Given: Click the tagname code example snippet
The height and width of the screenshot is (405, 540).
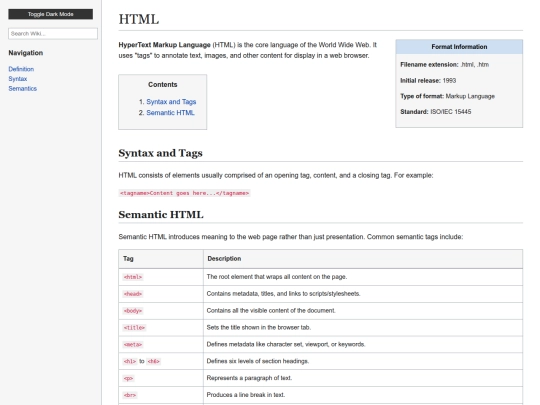Looking at the screenshot, I should point(184,193).
